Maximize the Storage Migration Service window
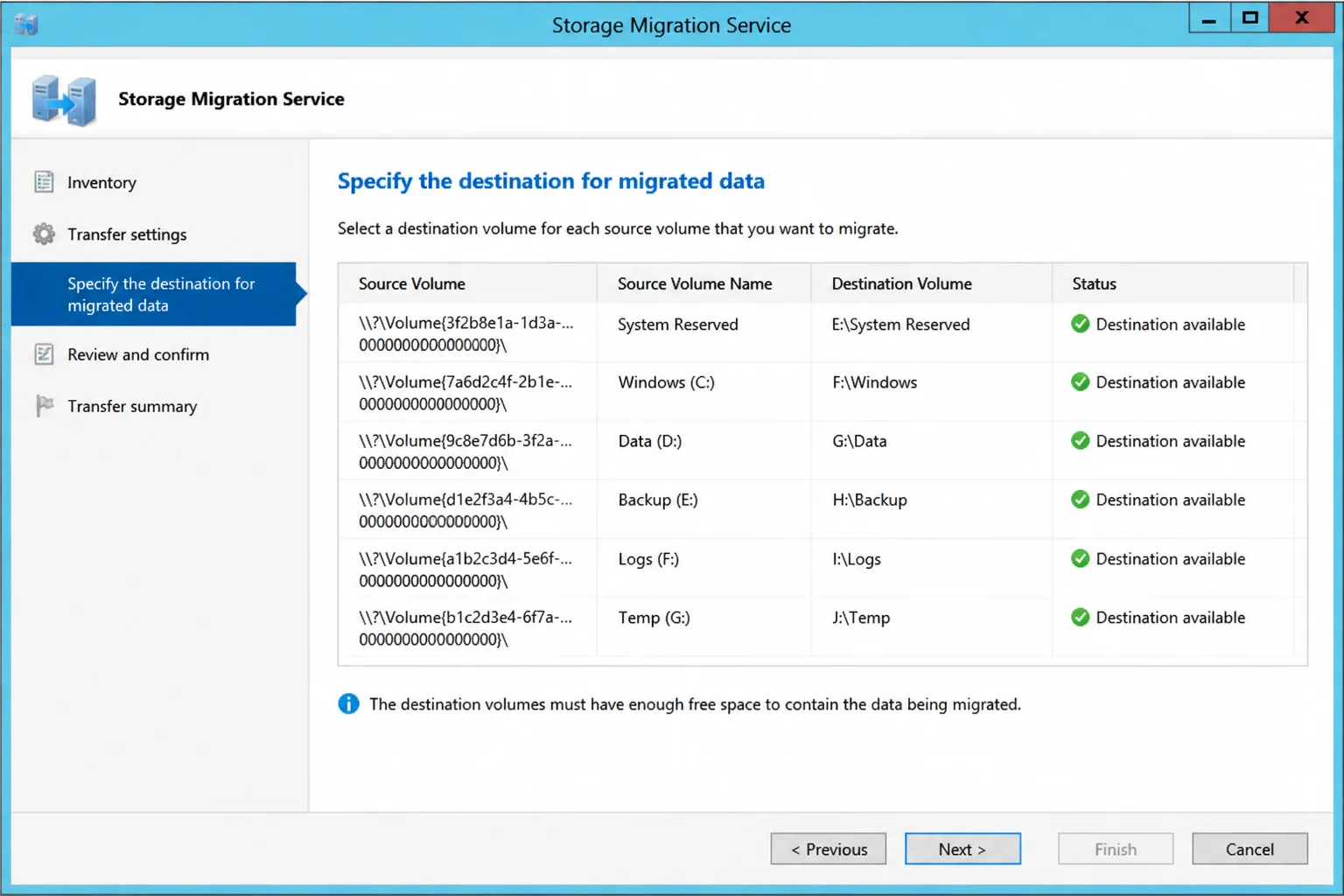1344x896 pixels. (1249, 18)
